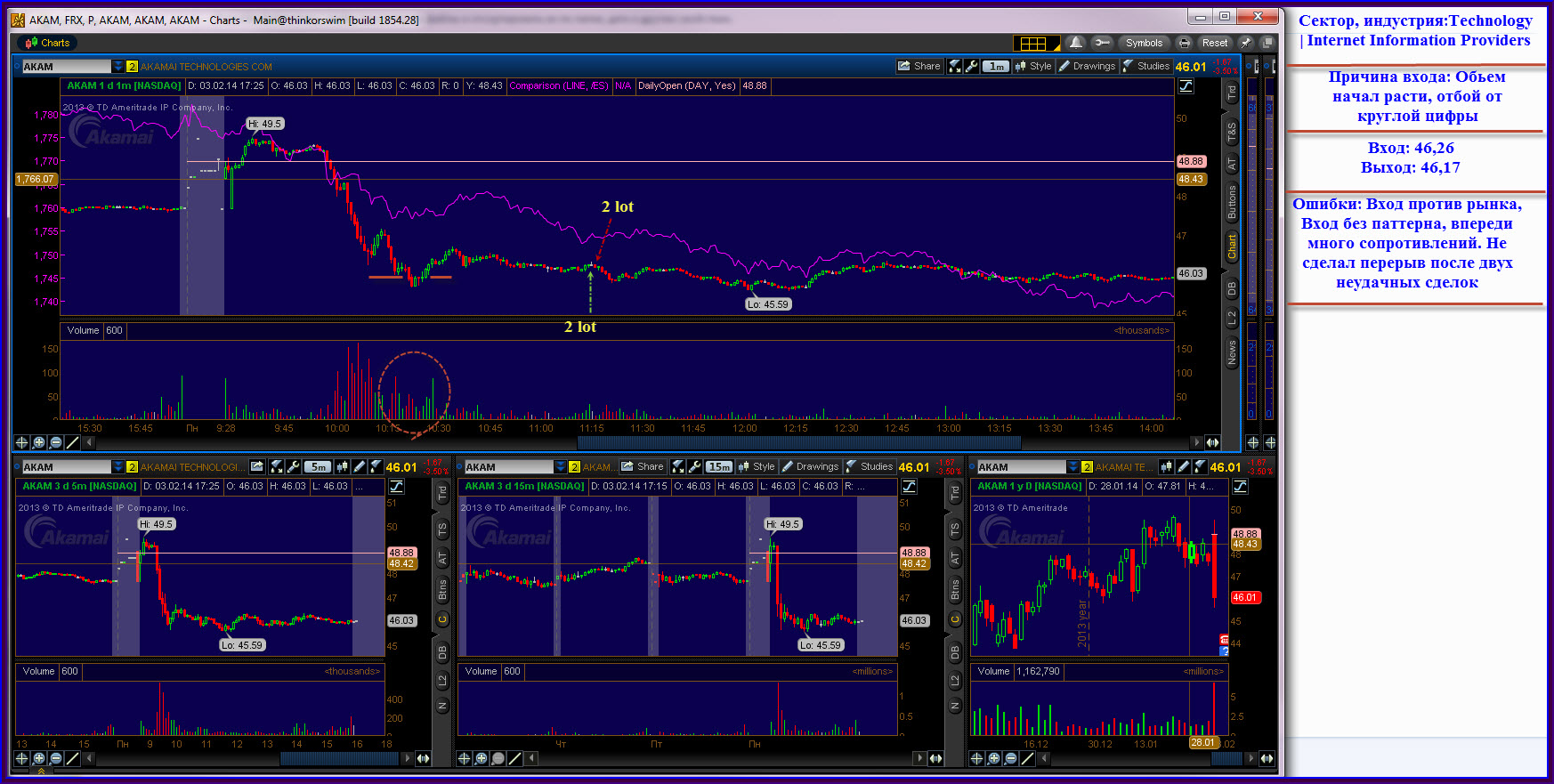
Task: Click the printer icon
Action: [x=1184, y=43]
